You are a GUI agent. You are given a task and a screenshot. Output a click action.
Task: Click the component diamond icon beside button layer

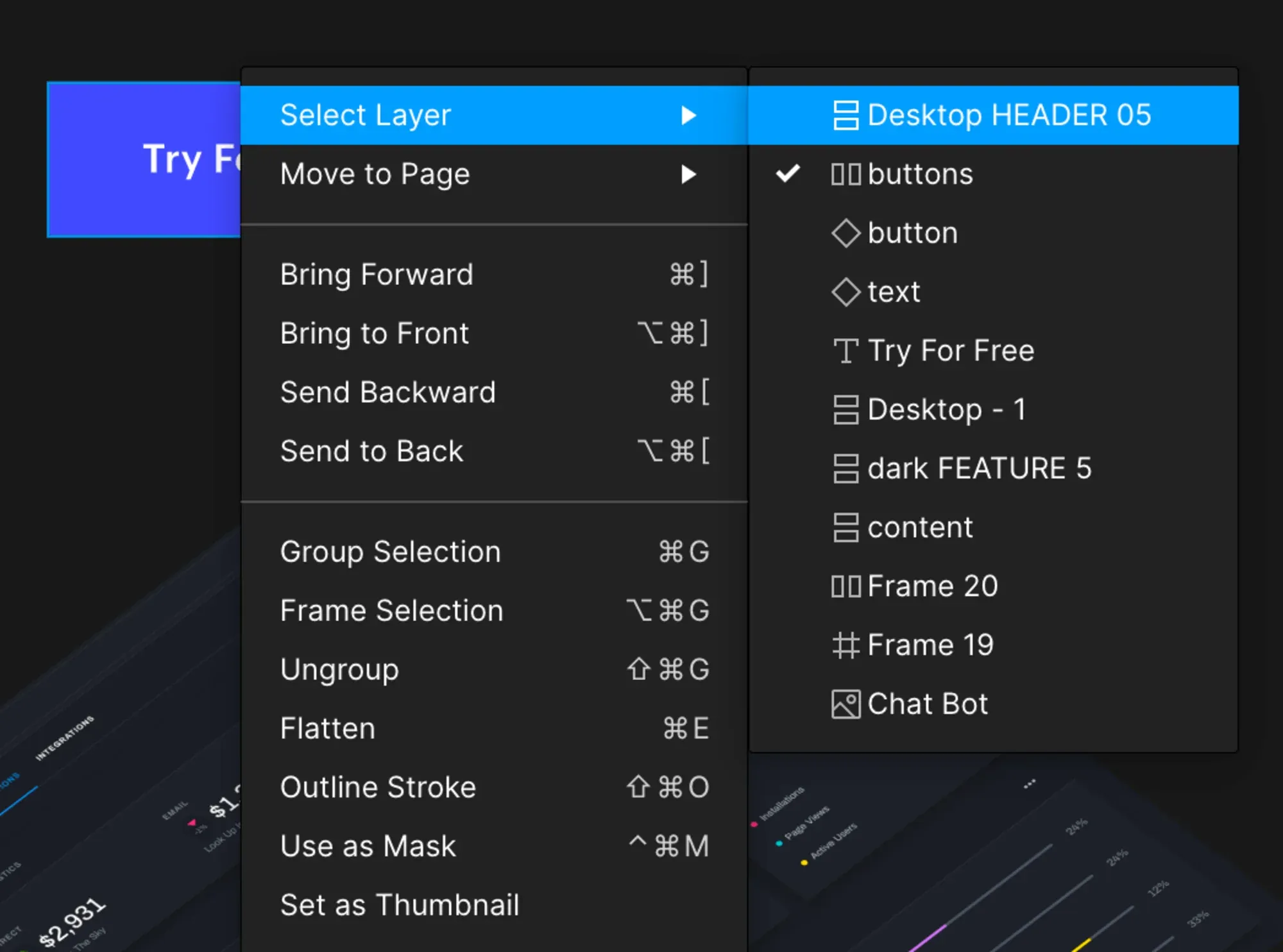coord(845,233)
